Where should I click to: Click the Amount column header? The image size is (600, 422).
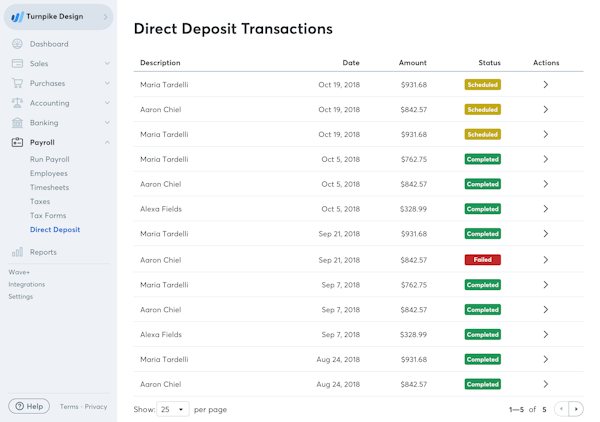pyautogui.click(x=412, y=63)
